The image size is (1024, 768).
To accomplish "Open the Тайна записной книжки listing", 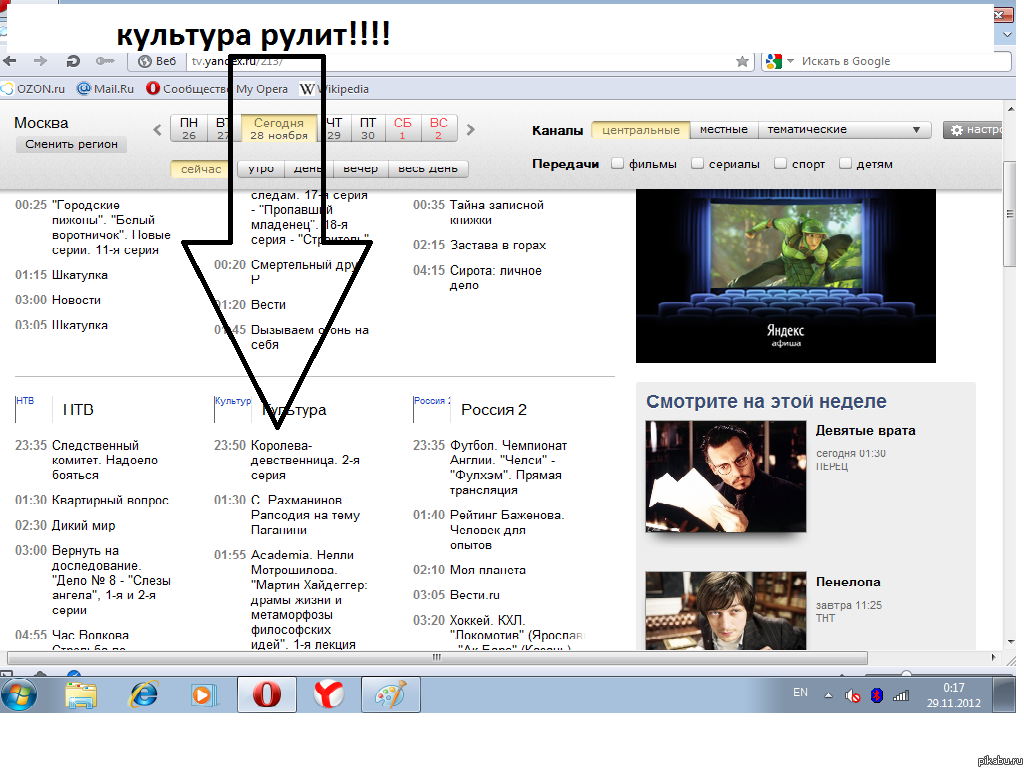I will (496, 213).
